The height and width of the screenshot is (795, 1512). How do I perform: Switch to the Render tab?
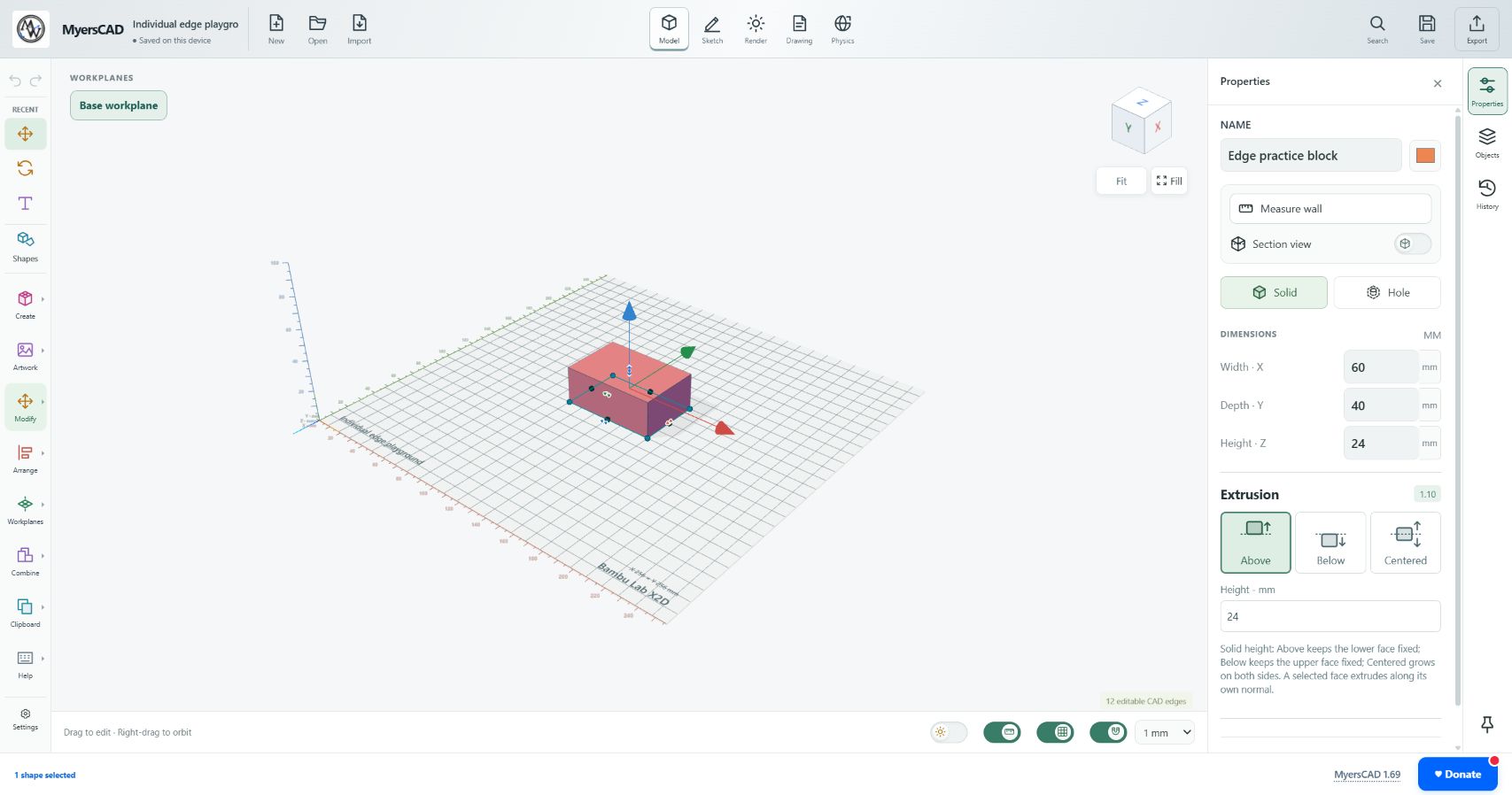(756, 29)
